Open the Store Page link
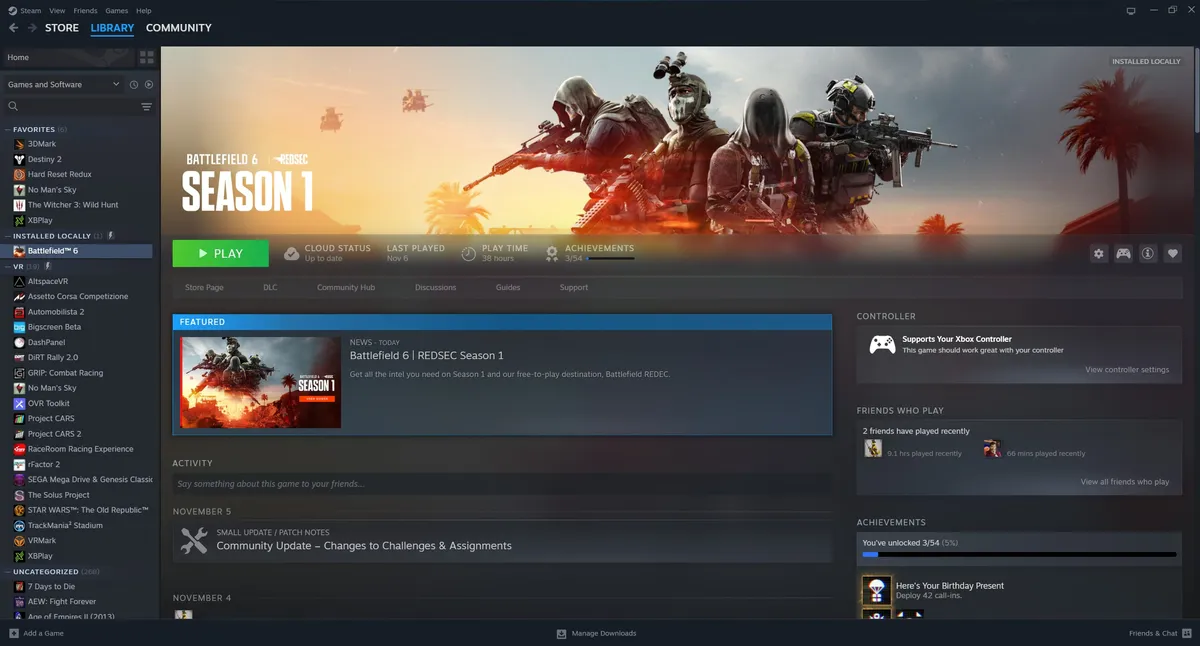Viewport: 1200px width, 646px height. [x=204, y=288]
